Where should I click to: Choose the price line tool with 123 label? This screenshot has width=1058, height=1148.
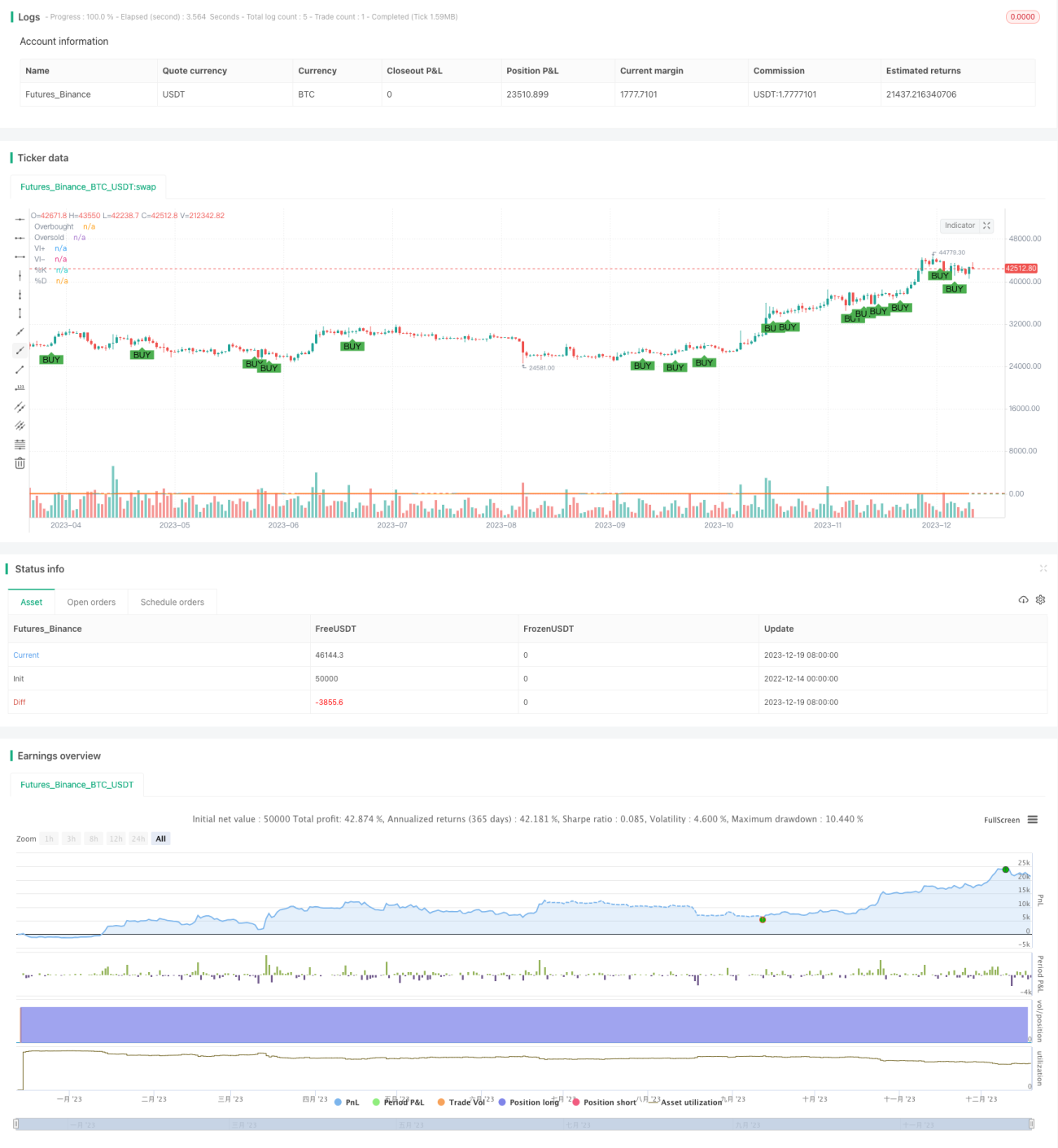[x=20, y=388]
